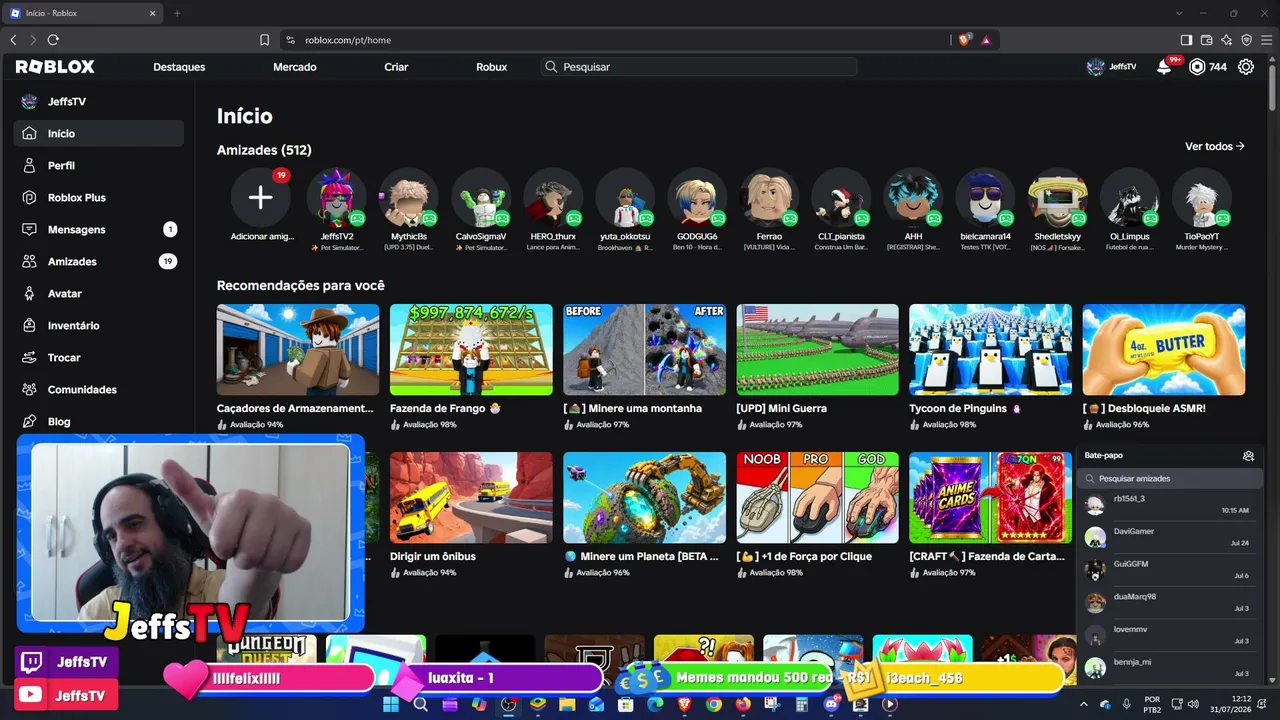Open the Caçadores de Armazenamento thumbnail
The height and width of the screenshot is (720, 1280).
point(298,350)
